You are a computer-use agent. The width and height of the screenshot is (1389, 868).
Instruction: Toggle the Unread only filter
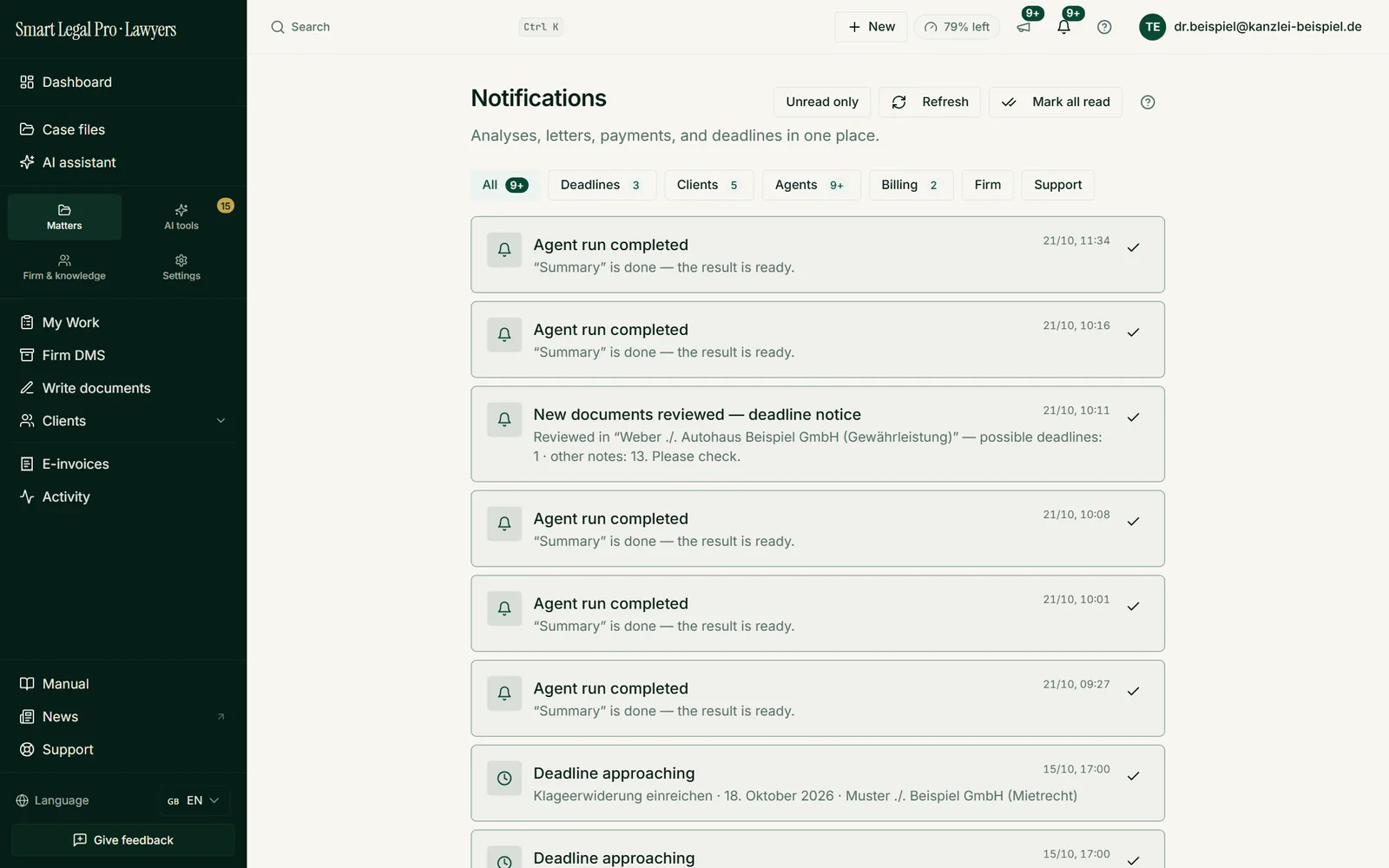click(x=822, y=102)
